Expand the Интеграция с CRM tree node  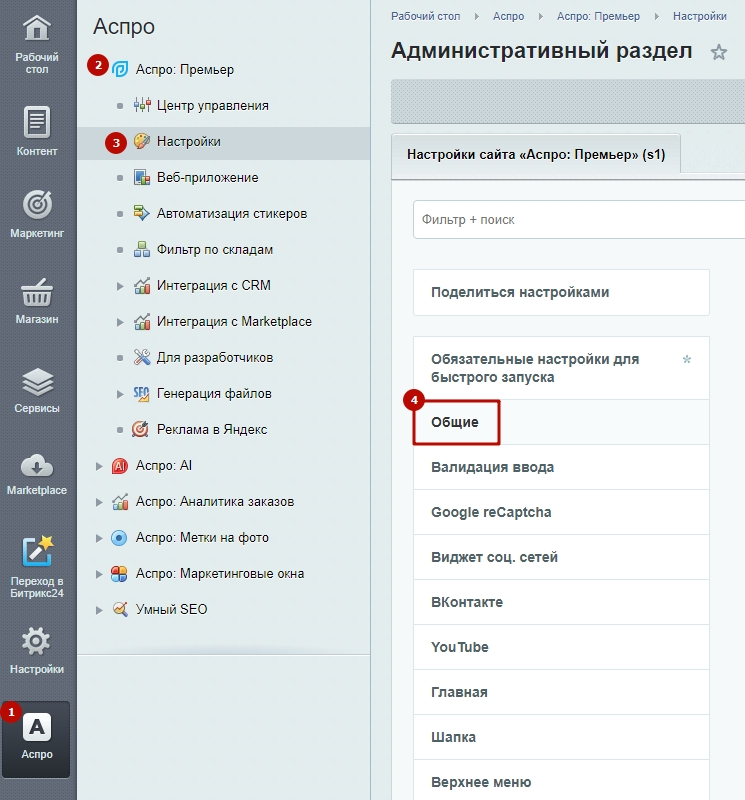click(120, 286)
